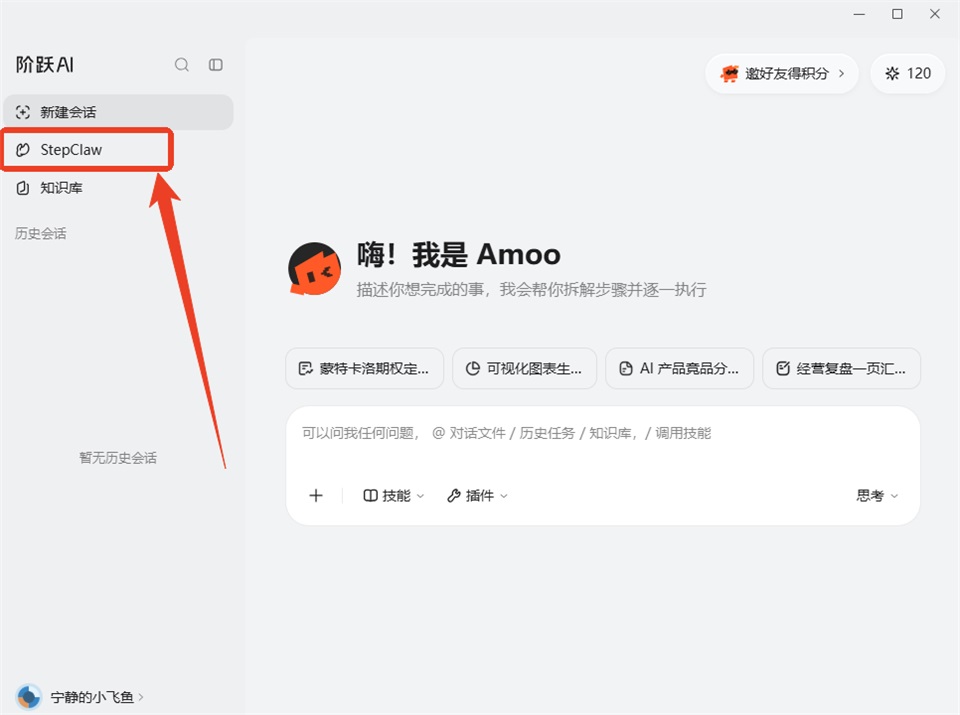Click the plus icon to add attachment
Image resolution: width=960 pixels, height=715 pixels.
(316, 495)
